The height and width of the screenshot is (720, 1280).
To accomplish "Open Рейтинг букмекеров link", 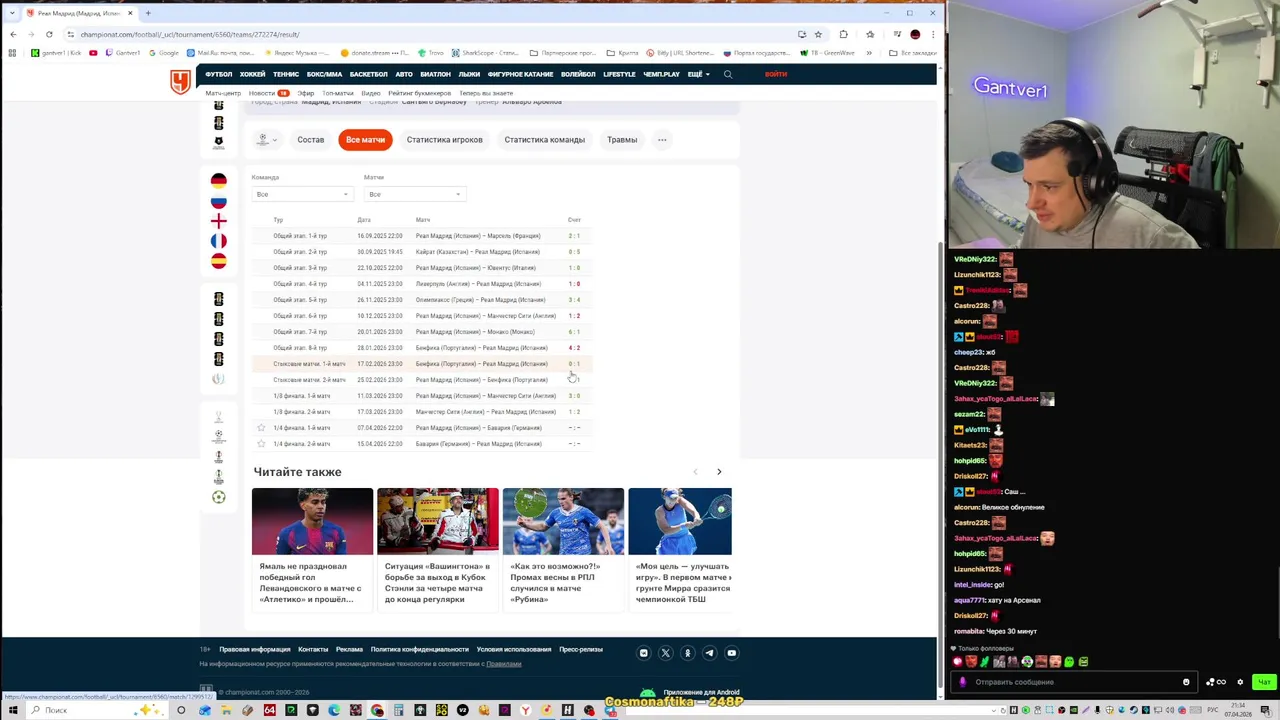I will click(x=420, y=93).
